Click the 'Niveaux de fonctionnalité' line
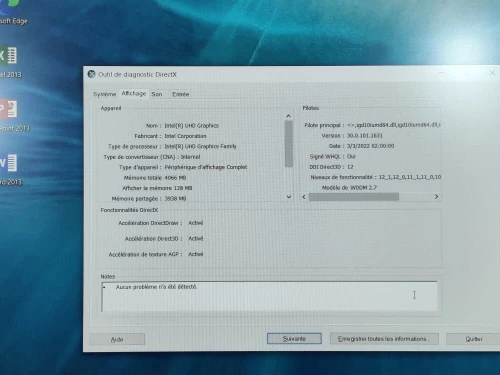500x375 pixels. [x=376, y=177]
